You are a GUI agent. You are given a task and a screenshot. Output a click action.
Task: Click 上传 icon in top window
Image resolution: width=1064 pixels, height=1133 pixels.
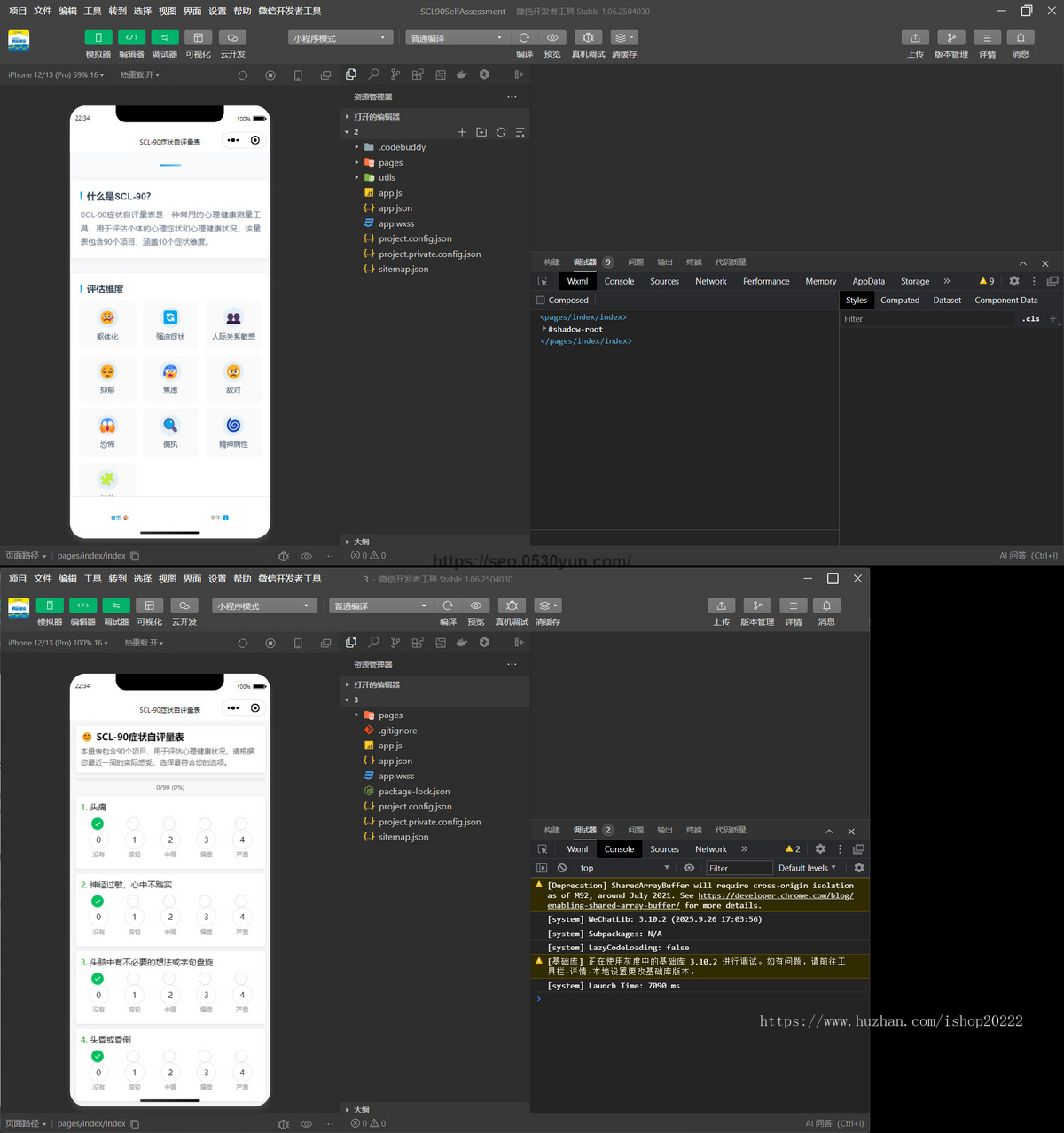(915, 38)
